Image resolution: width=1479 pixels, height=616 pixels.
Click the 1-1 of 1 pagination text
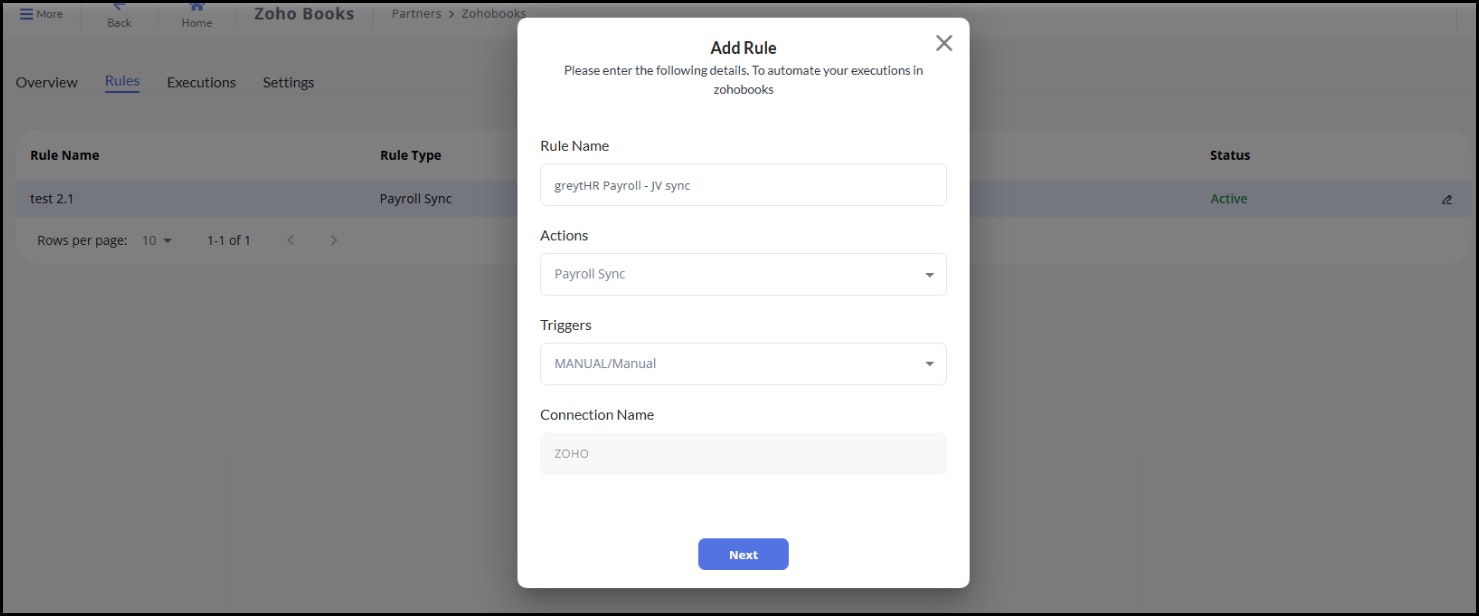(229, 240)
